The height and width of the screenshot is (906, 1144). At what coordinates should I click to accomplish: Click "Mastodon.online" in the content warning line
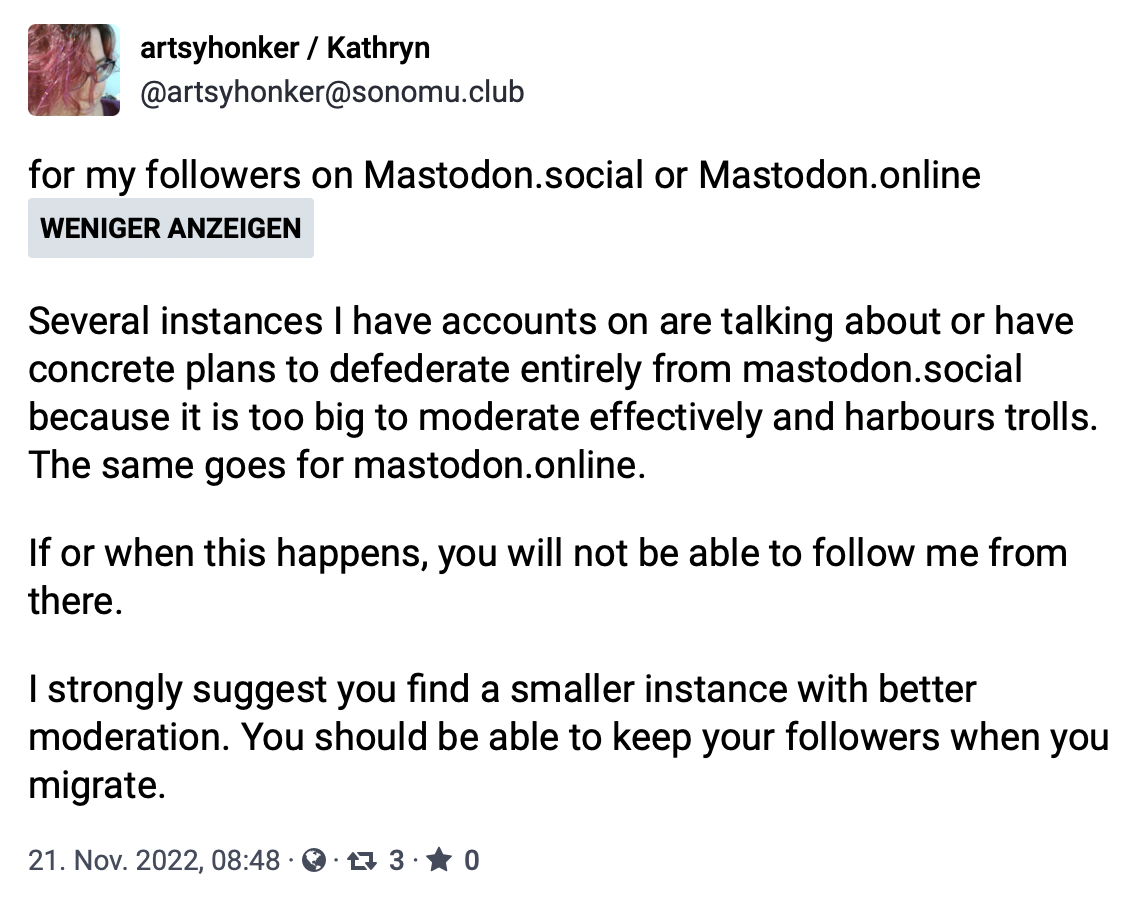coord(839,176)
